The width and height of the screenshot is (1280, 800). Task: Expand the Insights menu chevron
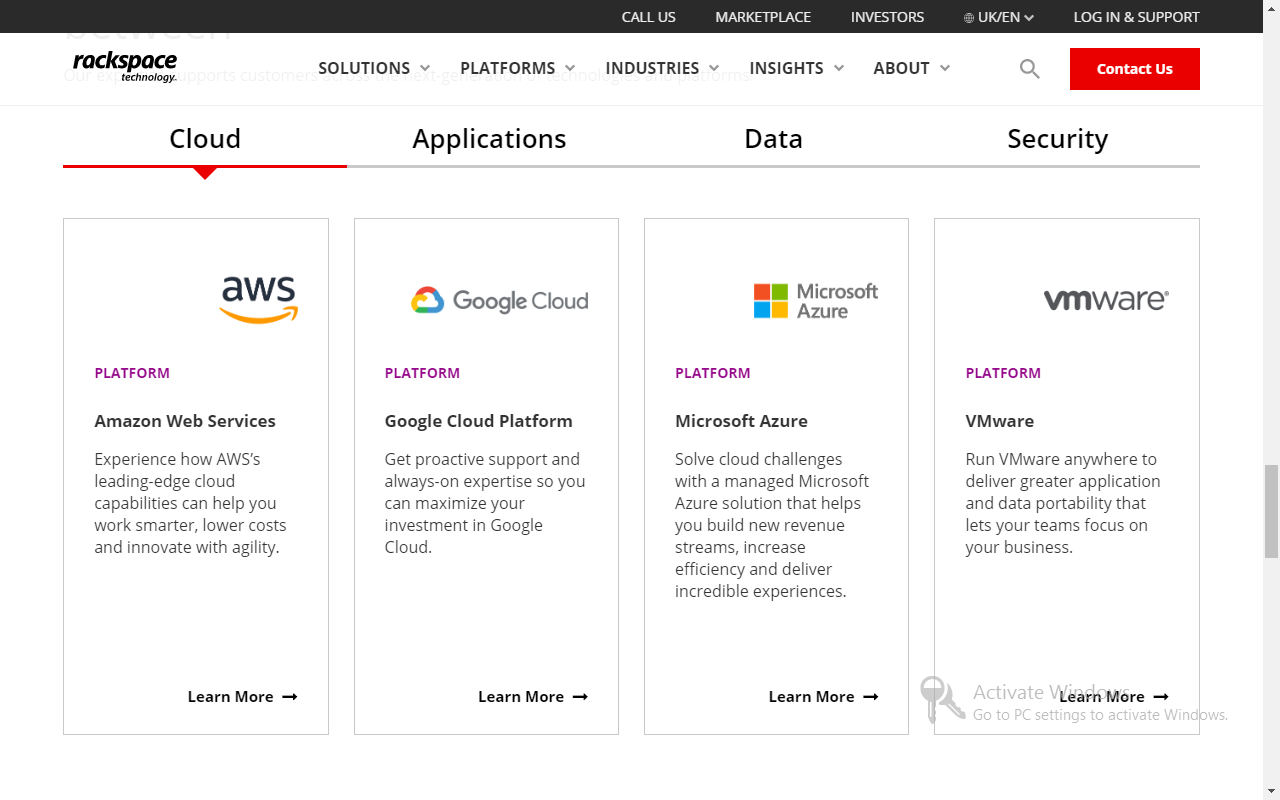click(x=839, y=68)
